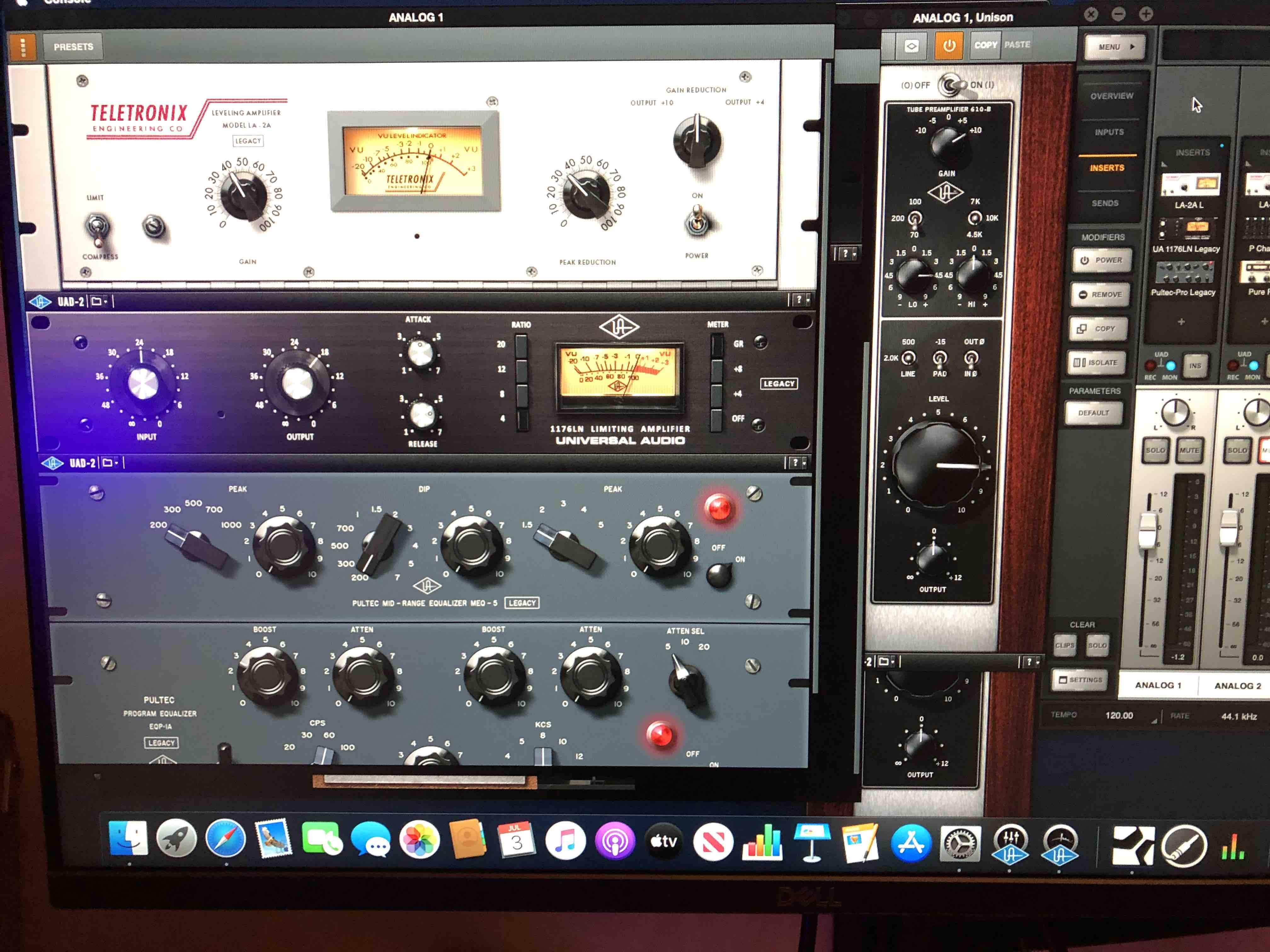Toggle the 610-B OFF/ON power switch
1270x952 pixels.
(951, 85)
